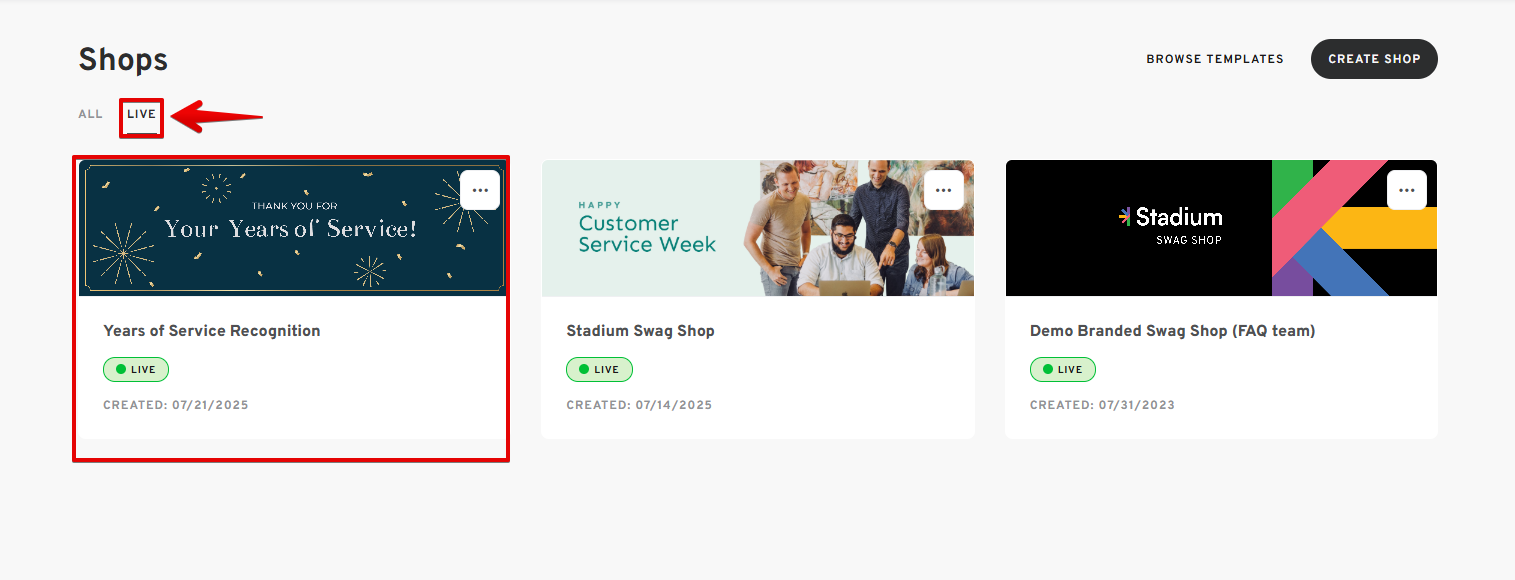Switch to the ALL shops tab
1515x580 pixels.
[90, 114]
